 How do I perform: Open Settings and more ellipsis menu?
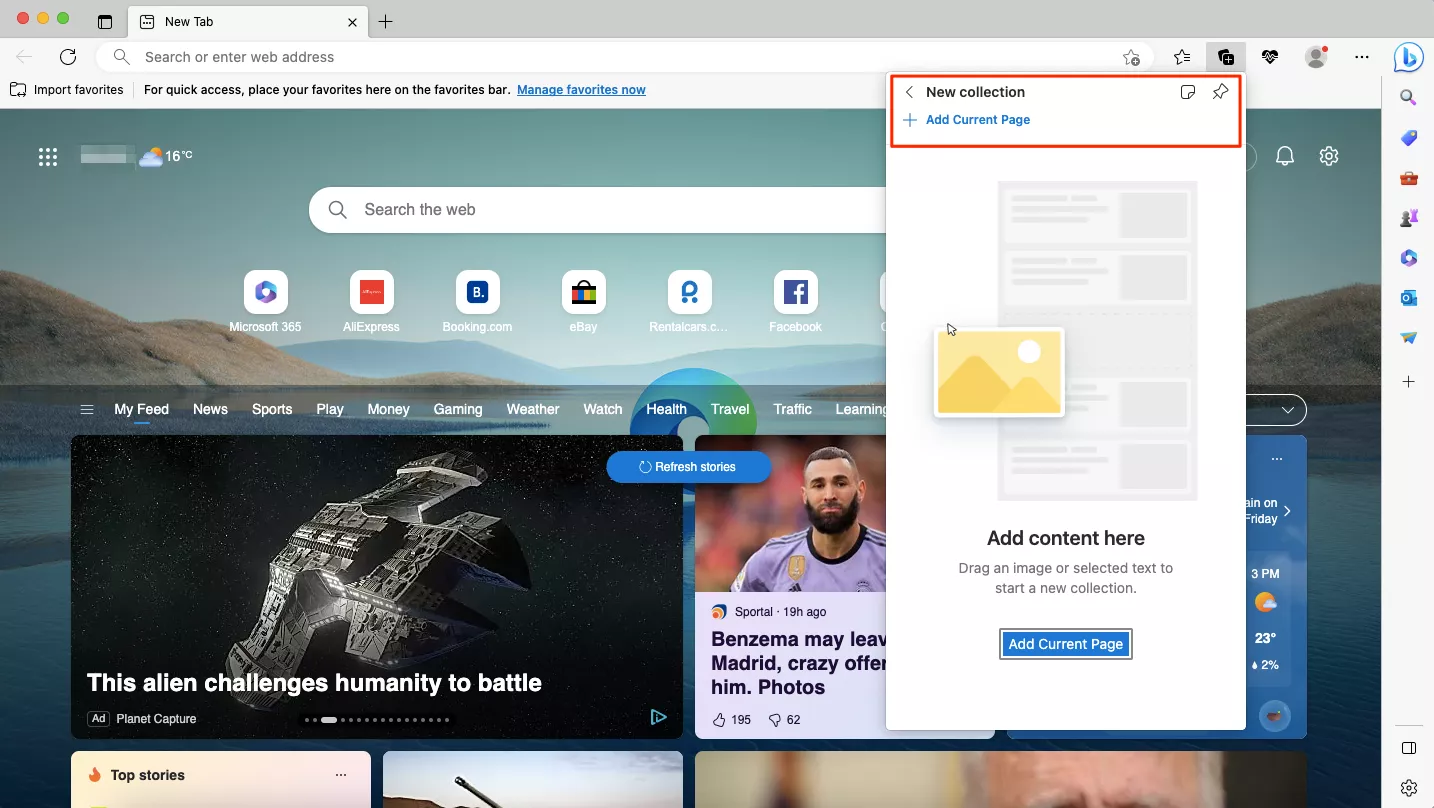coord(1362,57)
